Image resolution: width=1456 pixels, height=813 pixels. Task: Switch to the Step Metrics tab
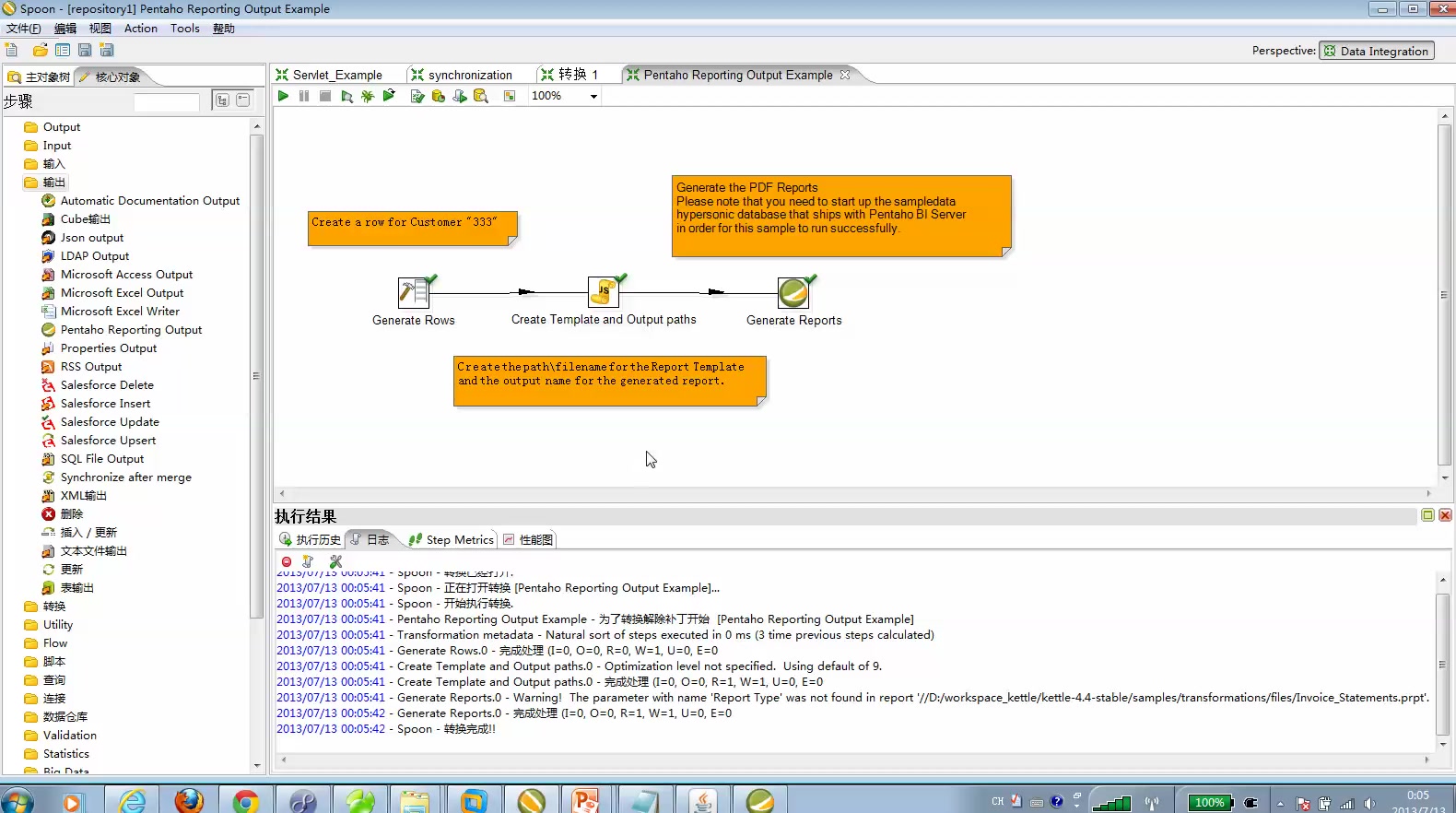[x=452, y=540]
